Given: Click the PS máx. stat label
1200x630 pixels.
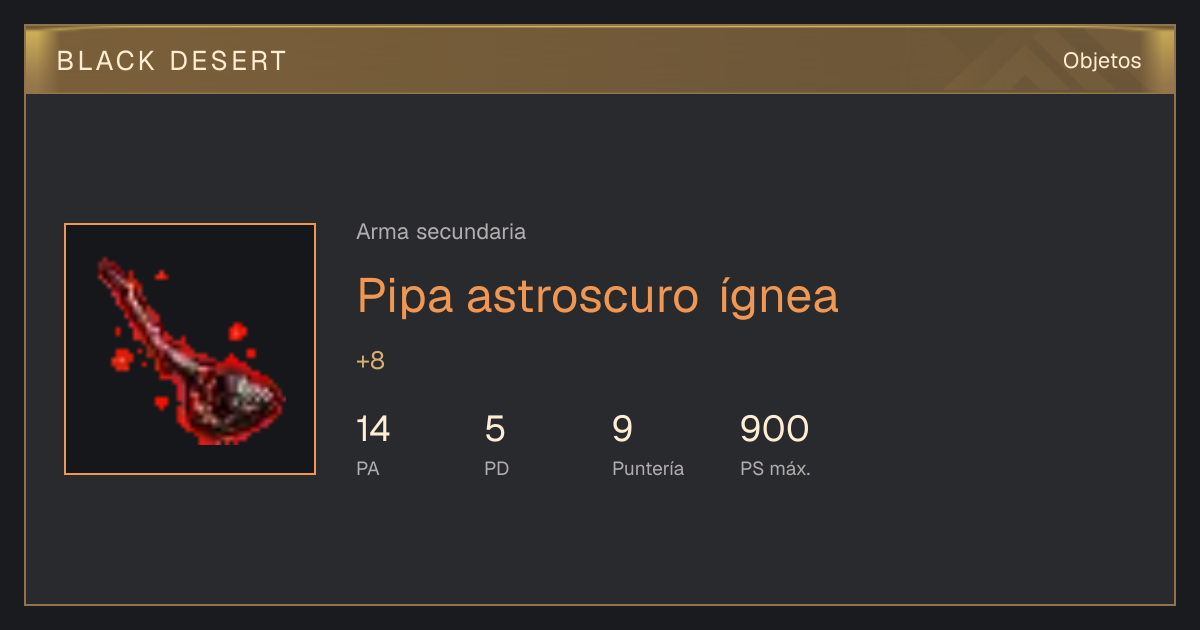Looking at the screenshot, I should (775, 468).
